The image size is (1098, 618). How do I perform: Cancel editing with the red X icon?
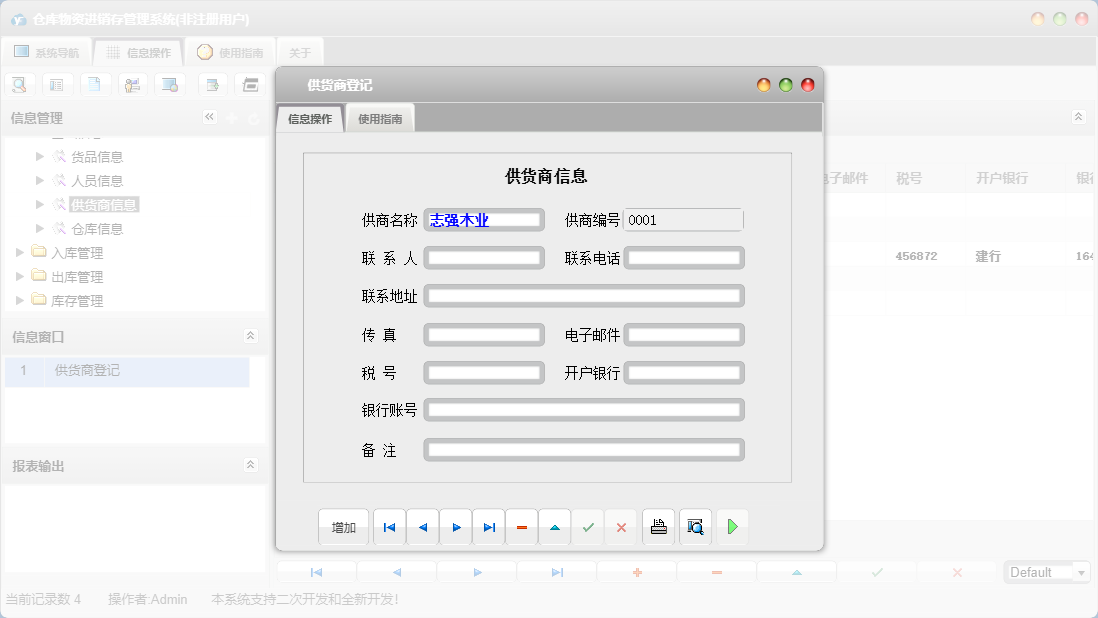(x=620, y=527)
